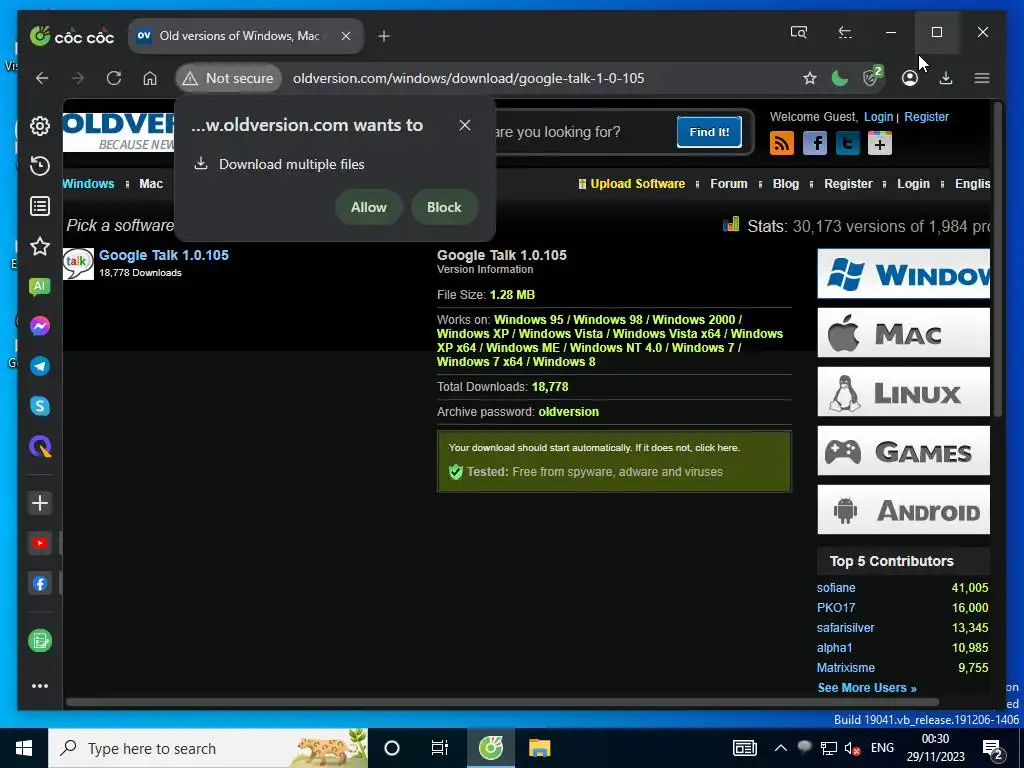Open the taskbar notification center
This screenshot has width=1024, height=768.
click(x=993, y=749)
